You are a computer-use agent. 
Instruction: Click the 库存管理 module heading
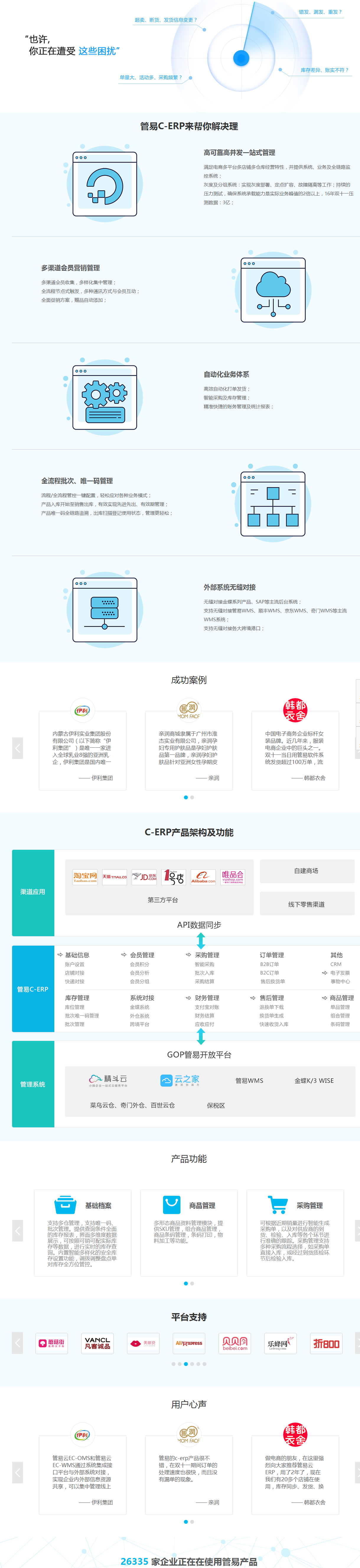[x=77, y=998]
